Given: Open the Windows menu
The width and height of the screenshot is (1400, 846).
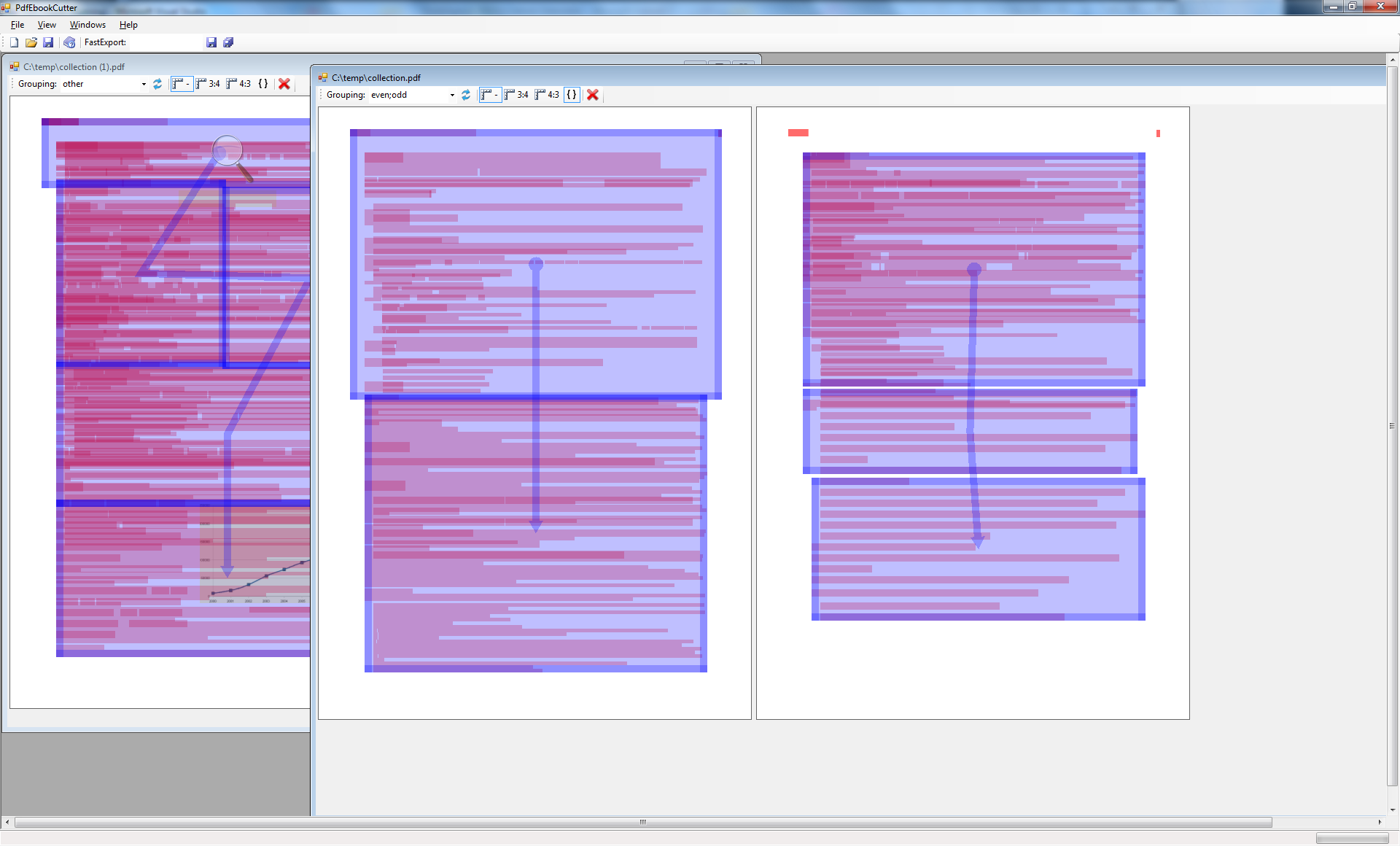Looking at the screenshot, I should [x=87, y=25].
